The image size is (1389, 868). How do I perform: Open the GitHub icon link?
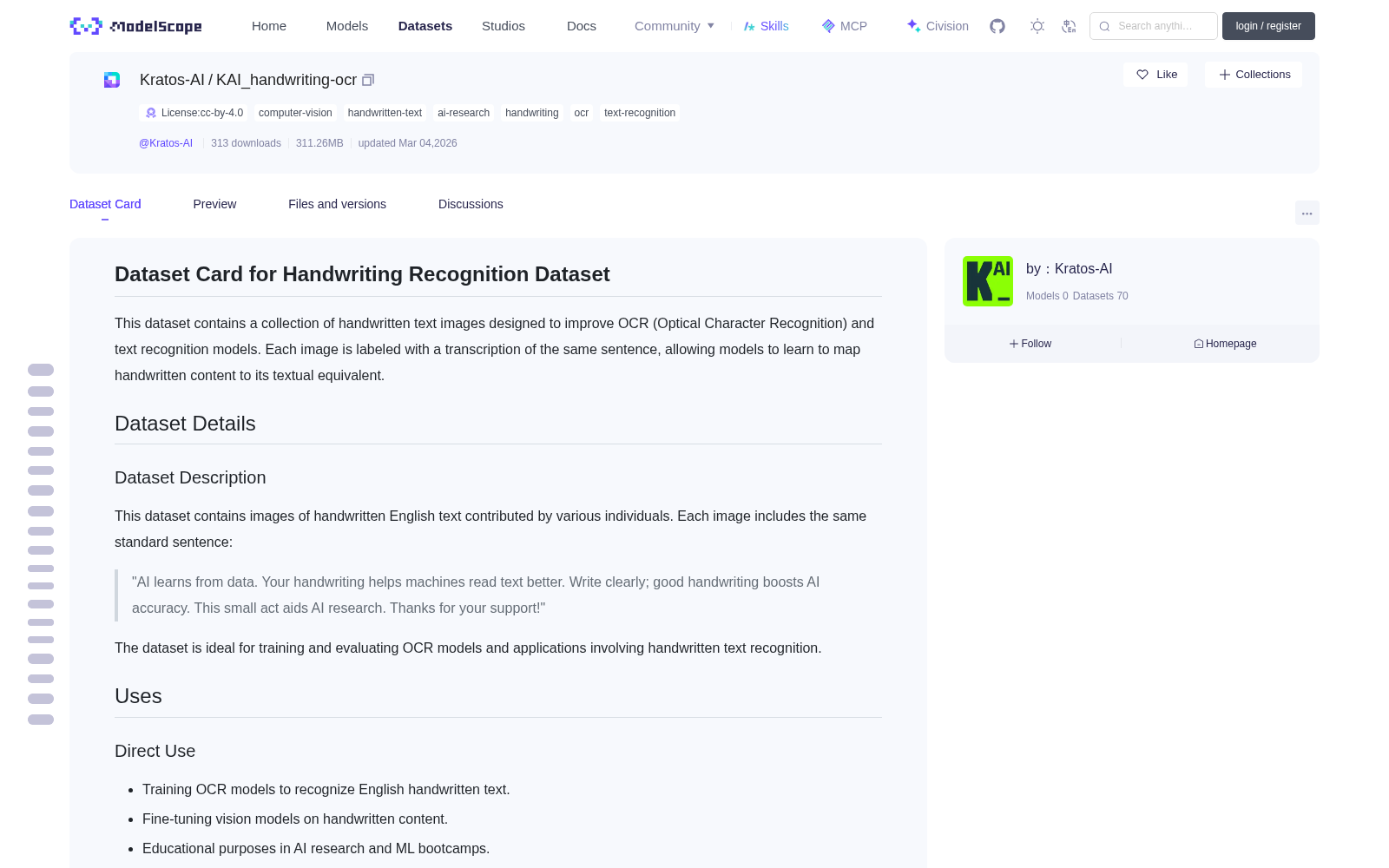pyautogui.click(x=997, y=26)
